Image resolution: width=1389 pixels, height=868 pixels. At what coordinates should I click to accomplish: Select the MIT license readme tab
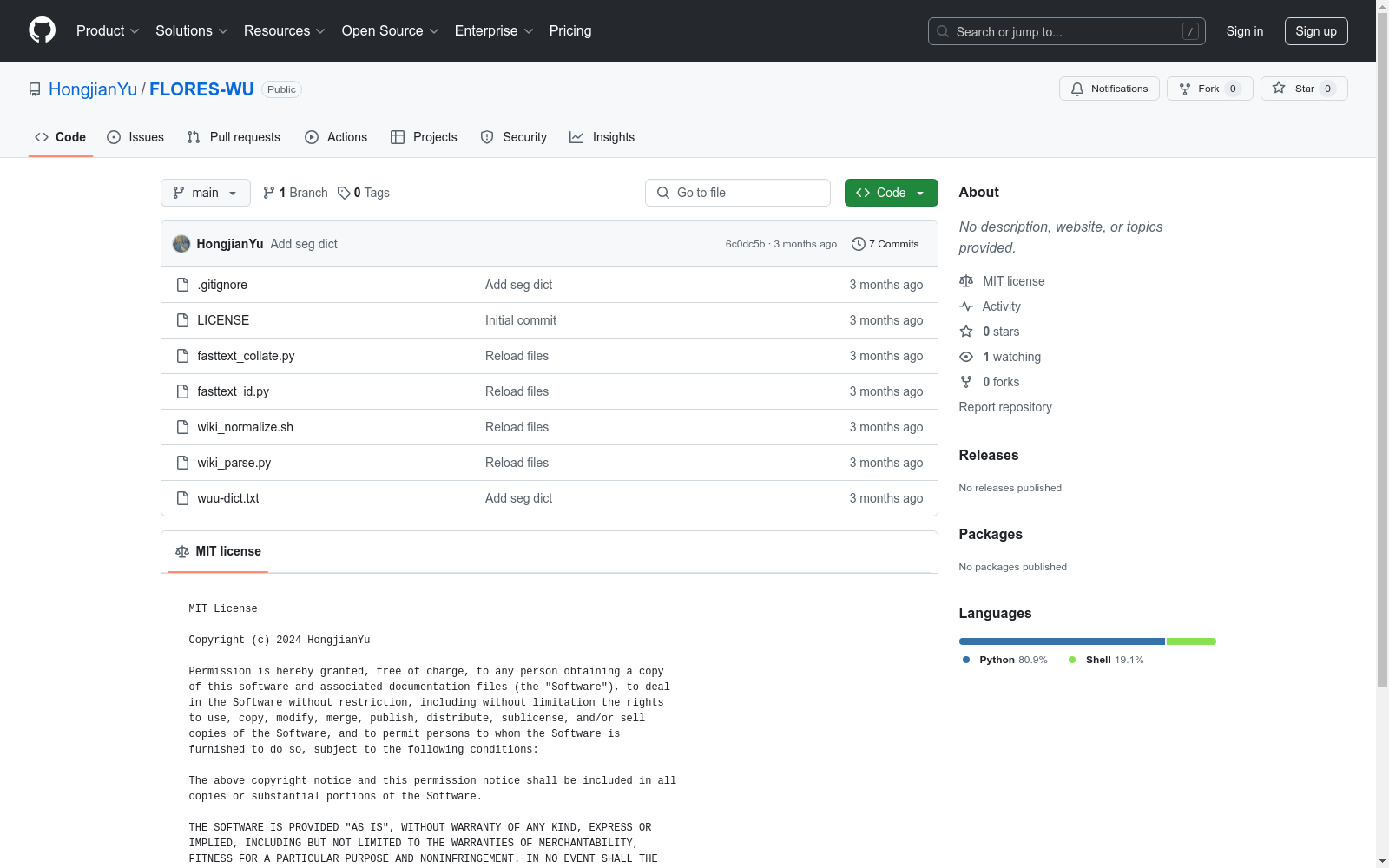click(x=218, y=551)
